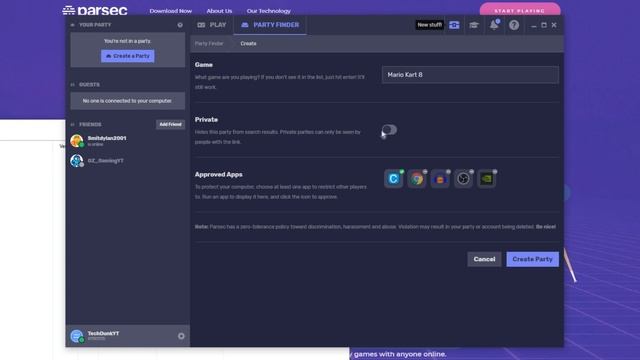Click the TechDonkYT profile avatar
The width and height of the screenshot is (640, 360).
coord(77,336)
